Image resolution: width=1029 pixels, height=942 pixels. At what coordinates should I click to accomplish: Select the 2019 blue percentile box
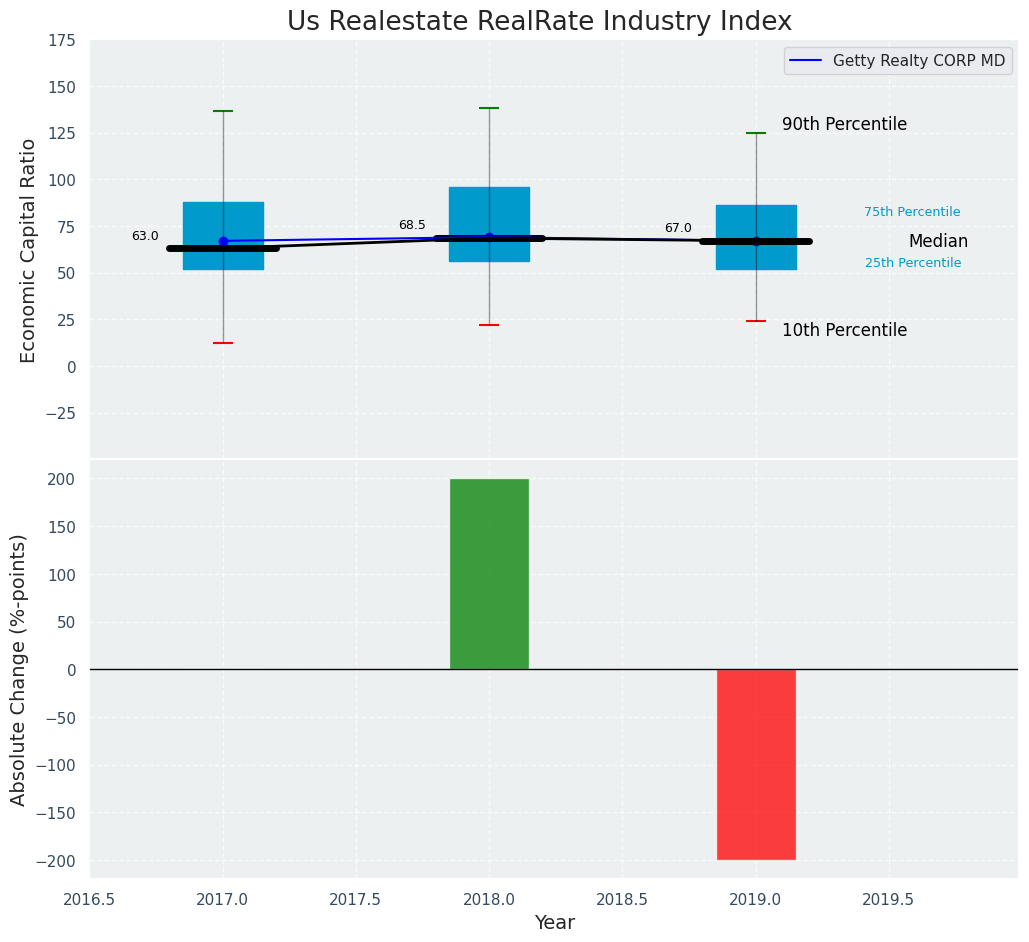[756, 220]
